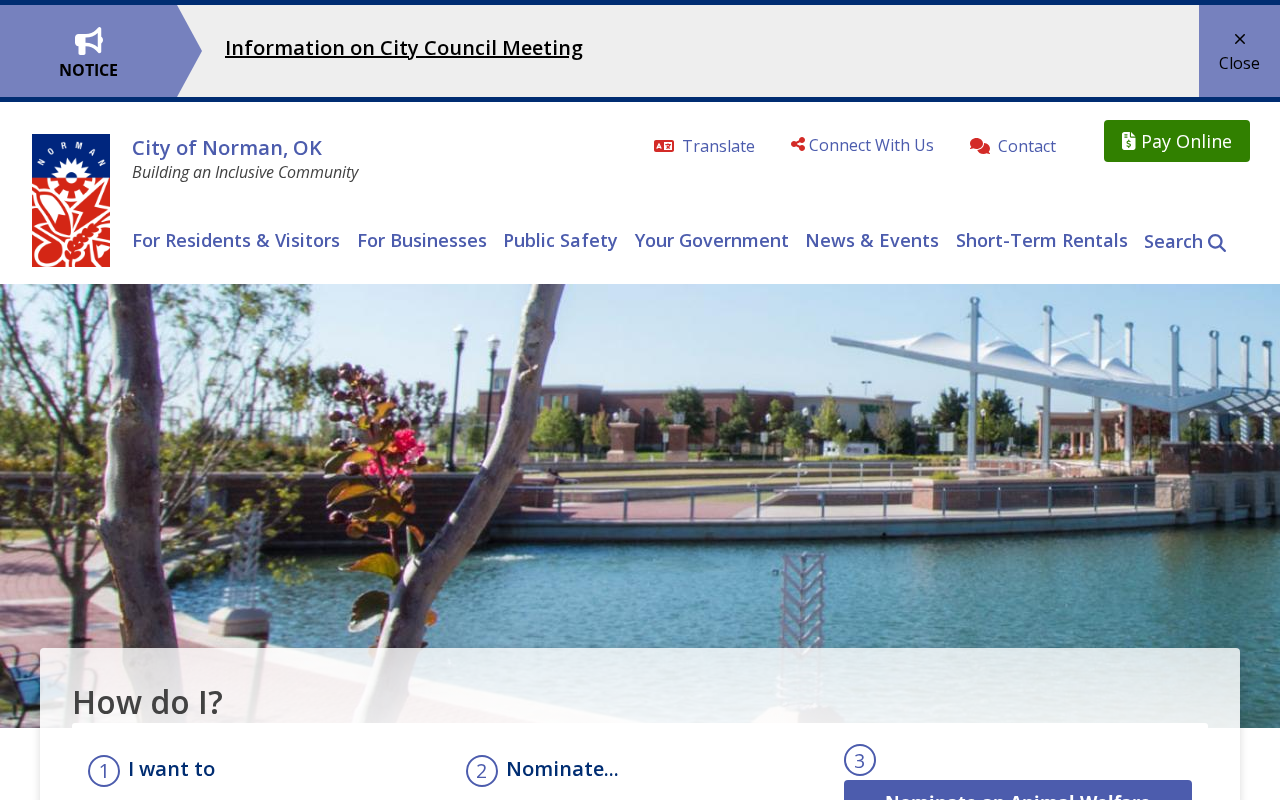Click the green Pay Online button
The width and height of the screenshot is (1280, 800).
[x=1177, y=141]
